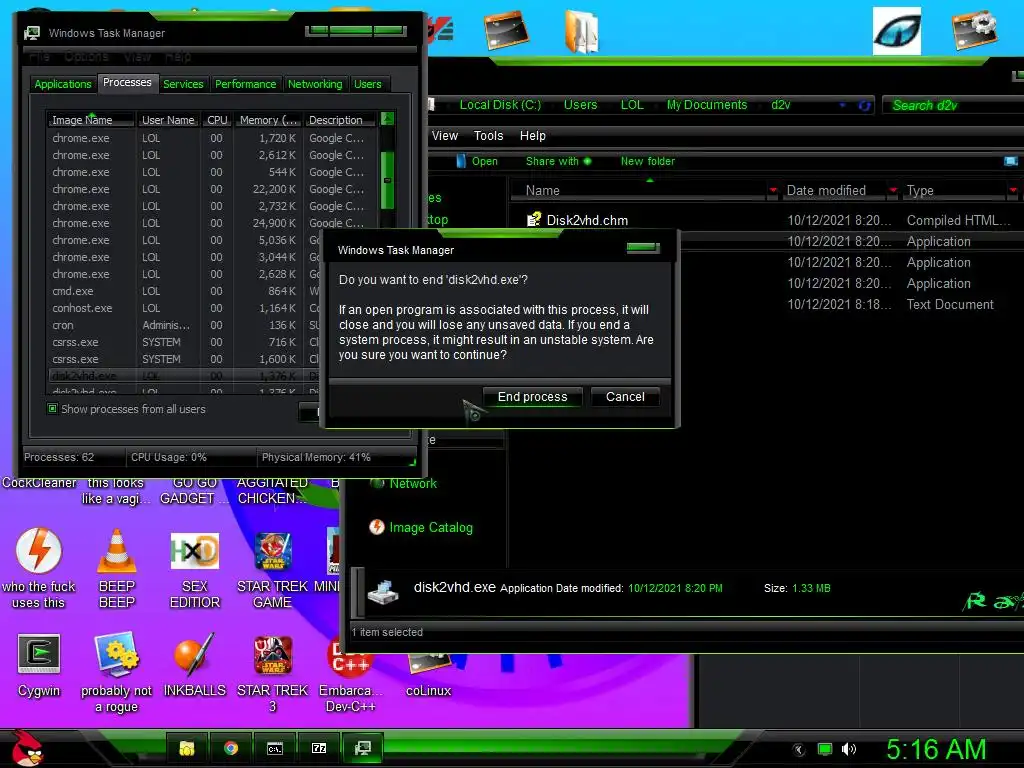Image resolution: width=1024 pixels, height=768 pixels.
Task: Click the 5:16 AM clock
Action: tap(936, 749)
